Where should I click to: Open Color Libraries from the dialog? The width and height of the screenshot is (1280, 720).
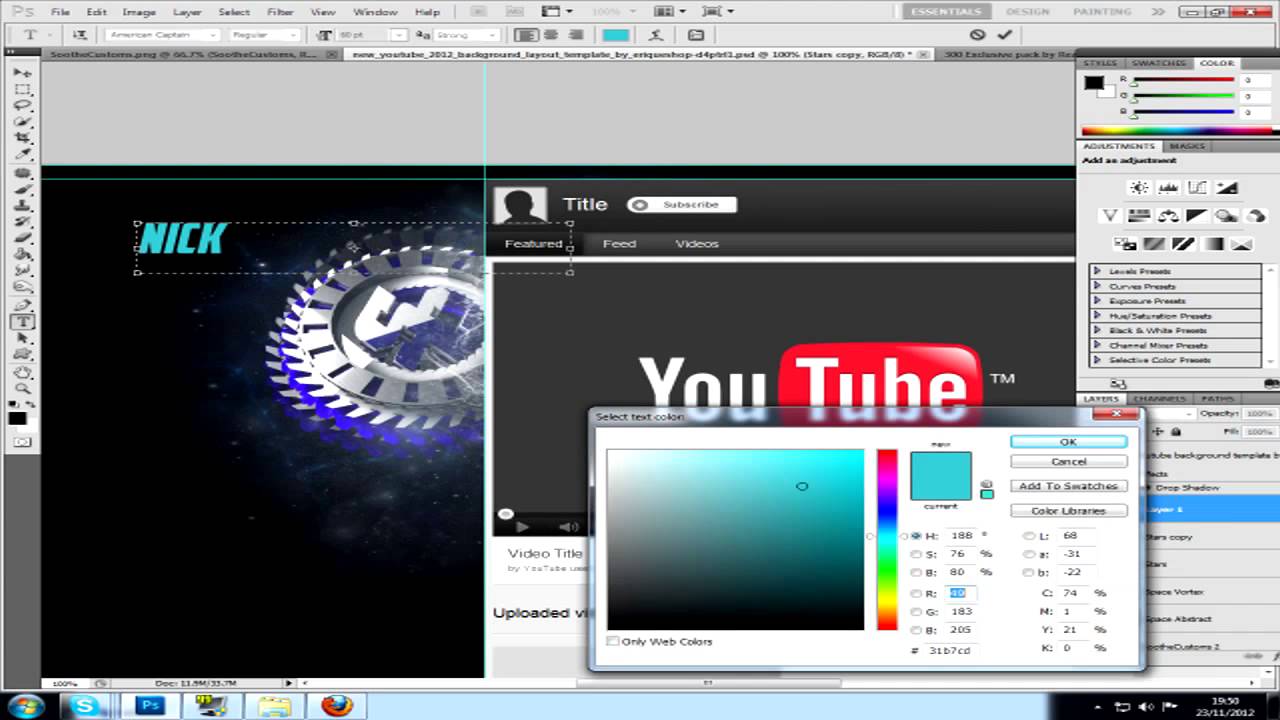(1068, 511)
